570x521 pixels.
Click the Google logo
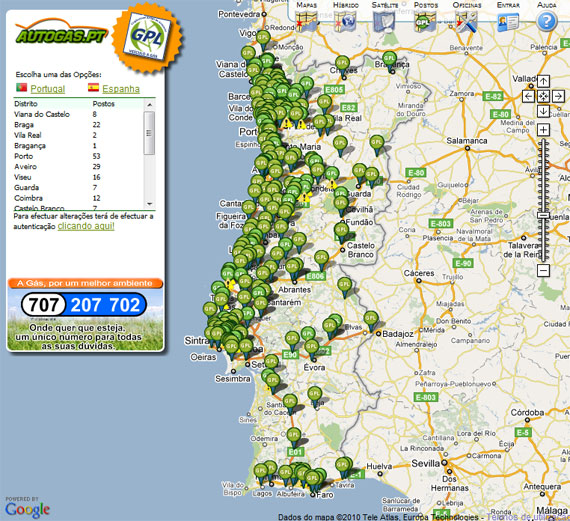click(28, 509)
